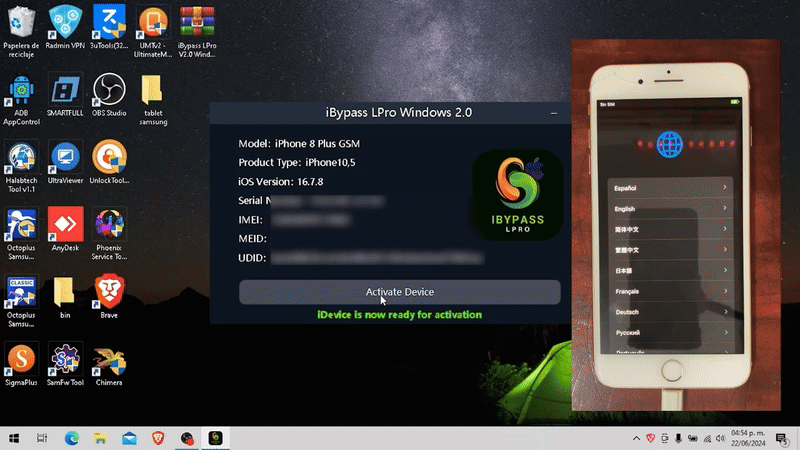
Task: Open ADB AppControl desktop shortcut
Action: click(x=21, y=99)
